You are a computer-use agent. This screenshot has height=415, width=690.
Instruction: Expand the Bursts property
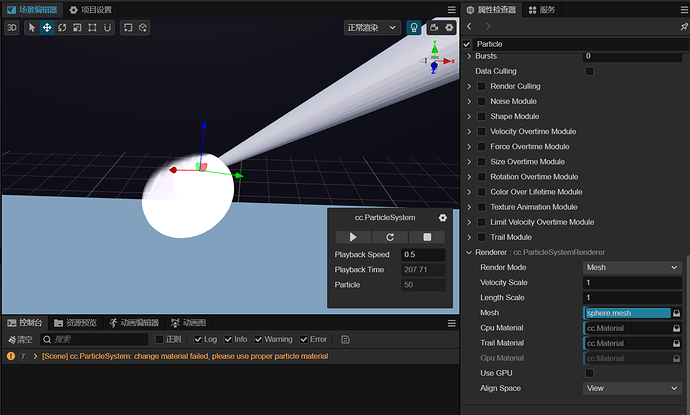tap(469, 56)
